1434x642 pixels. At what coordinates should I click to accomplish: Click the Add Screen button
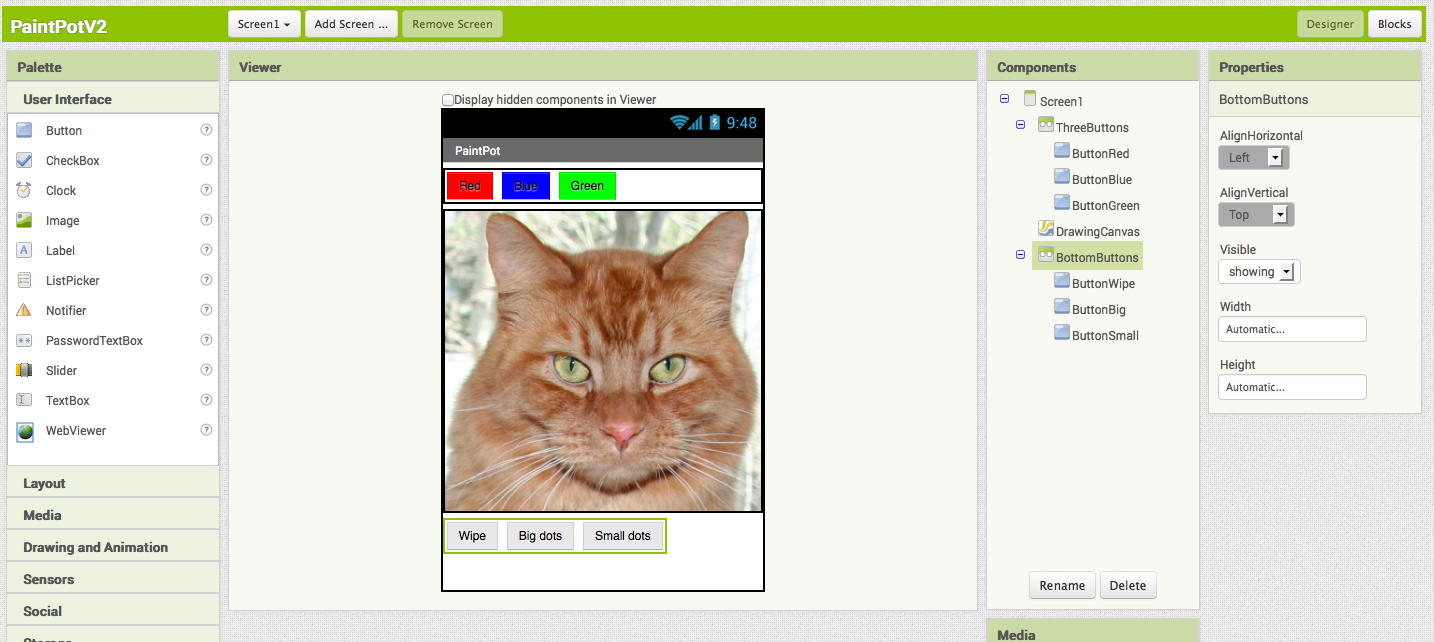pos(350,24)
